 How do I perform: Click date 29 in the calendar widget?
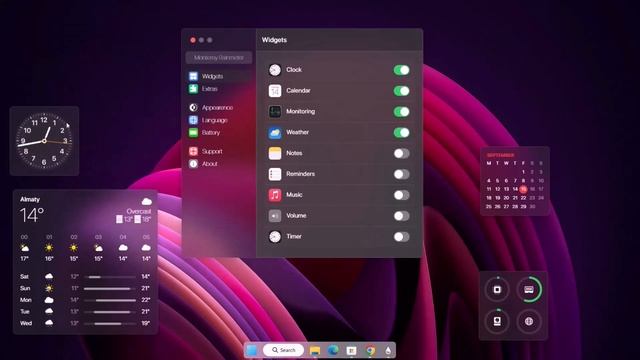pyautogui.click(x=523, y=207)
